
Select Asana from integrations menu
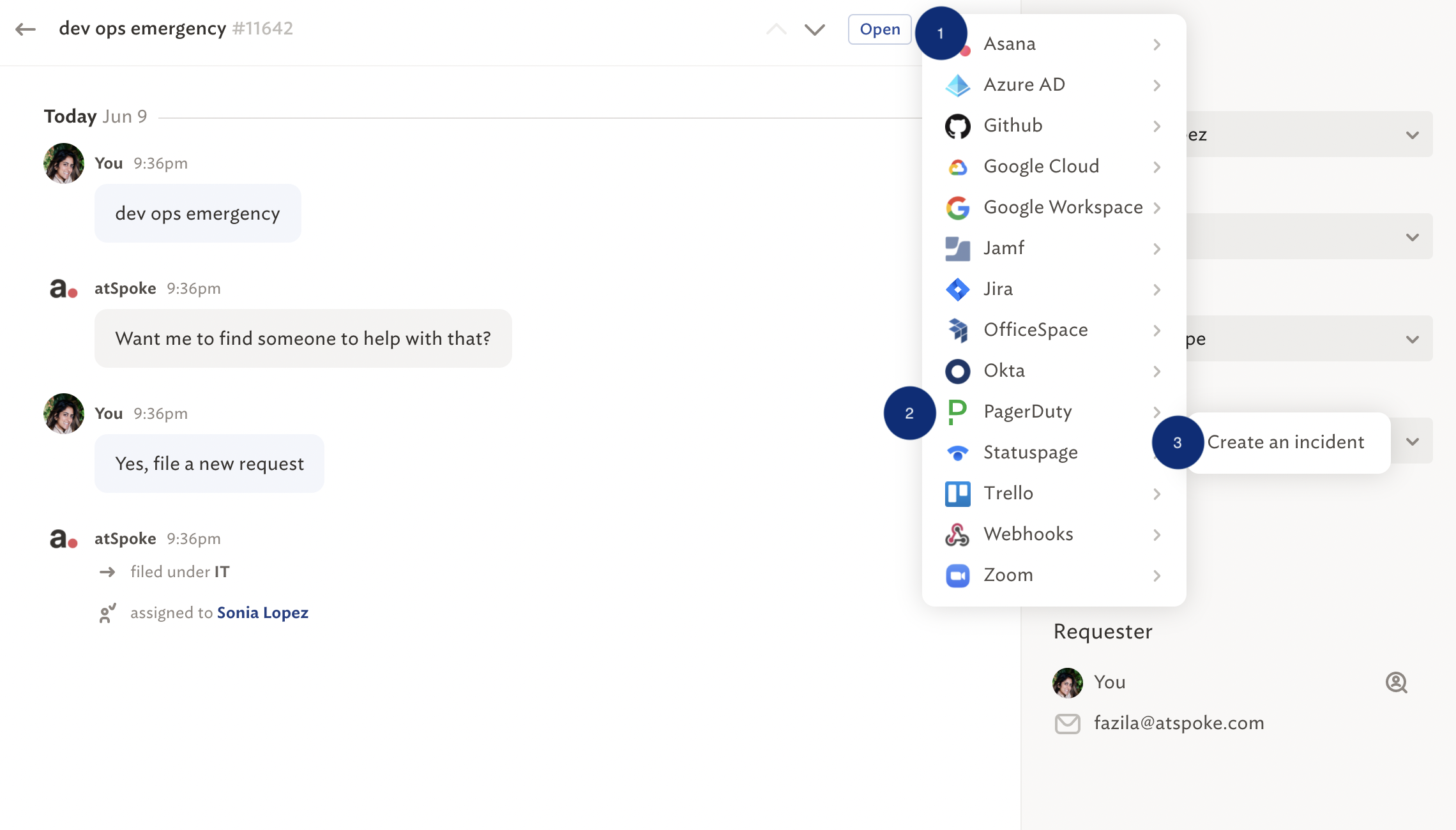pyautogui.click(x=1054, y=44)
